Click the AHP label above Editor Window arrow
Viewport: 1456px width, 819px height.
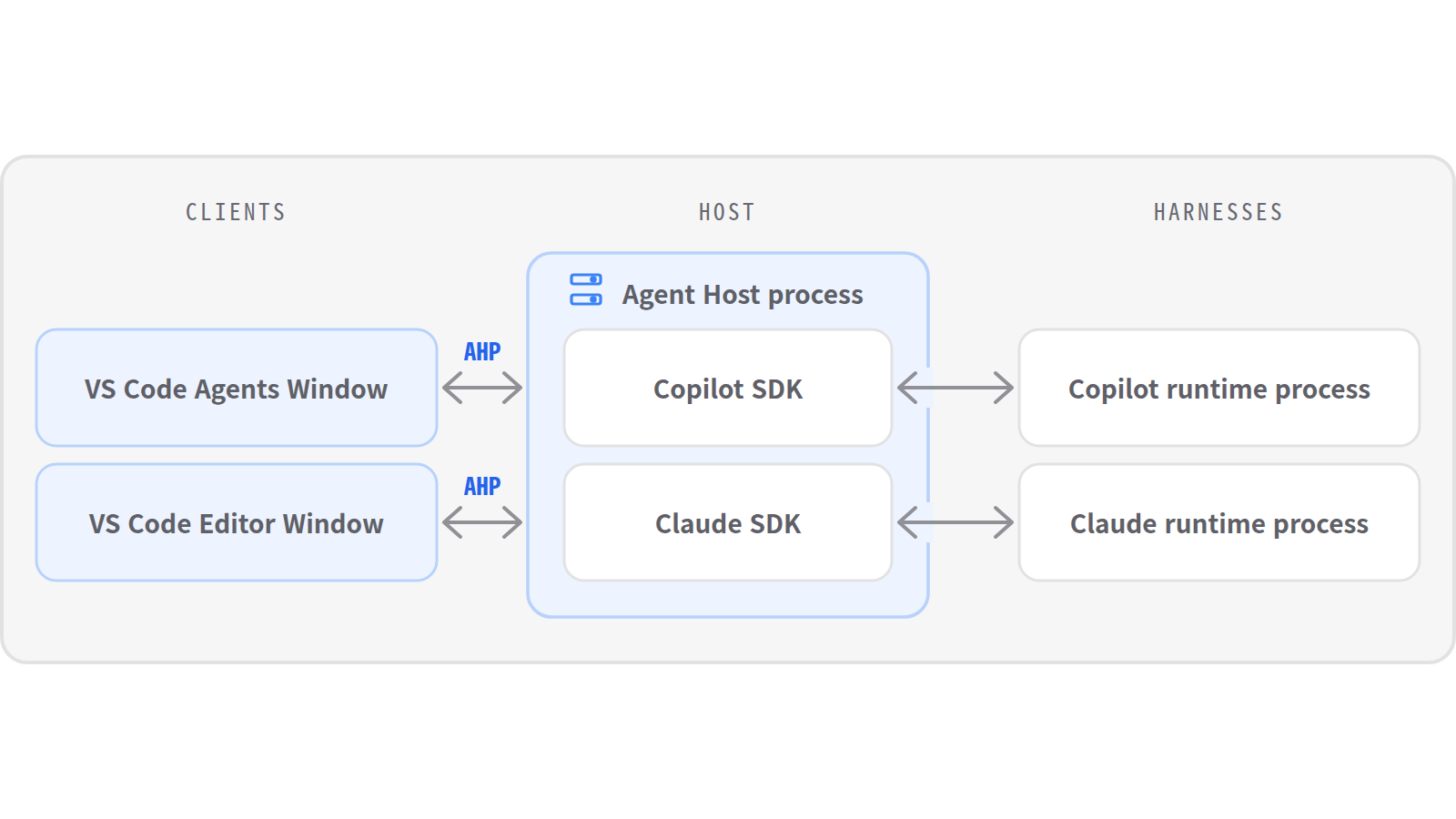coord(482,486)
